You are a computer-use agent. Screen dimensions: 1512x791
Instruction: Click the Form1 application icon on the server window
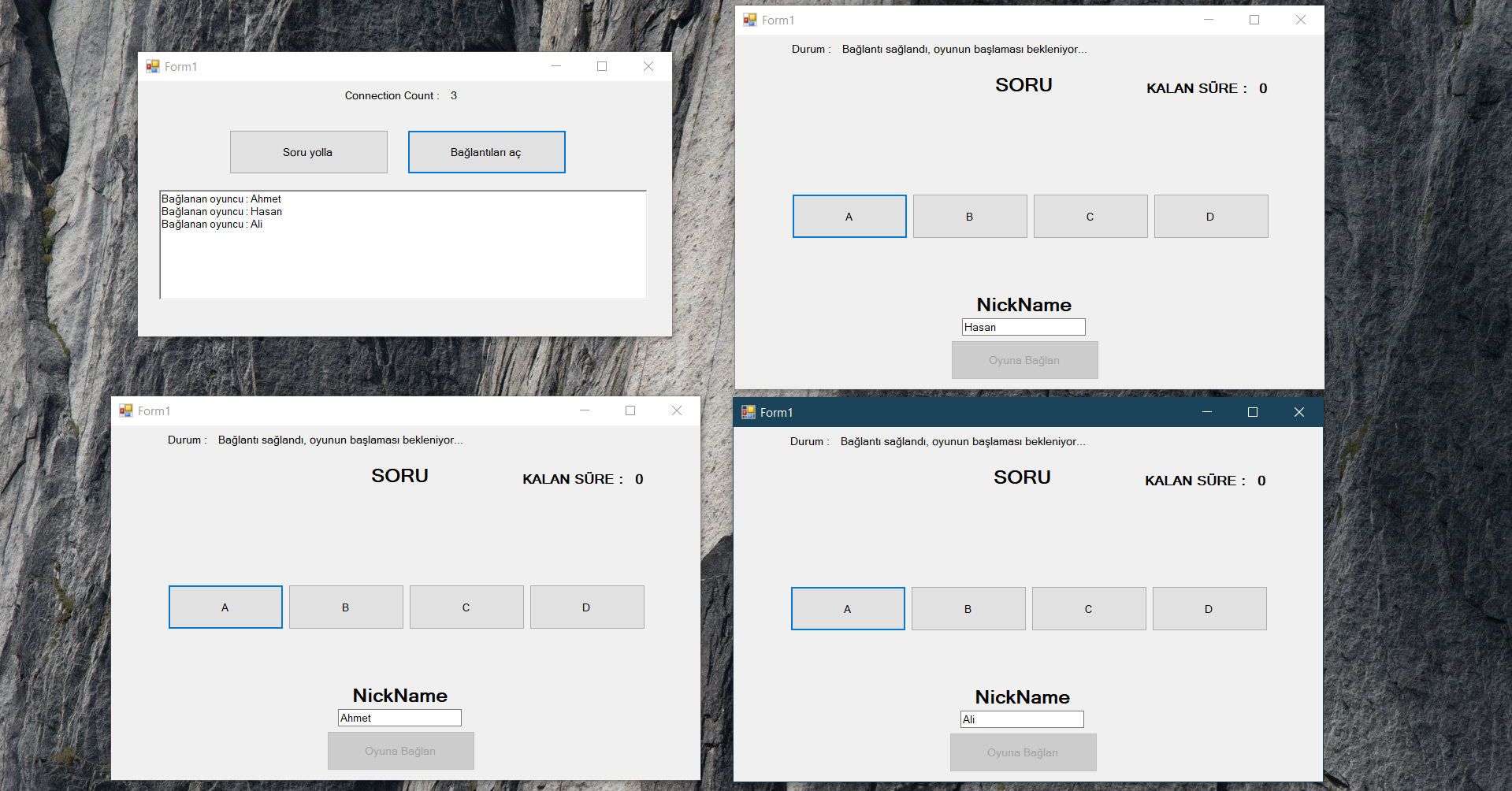pyautogui.click(x=152, y=66)
